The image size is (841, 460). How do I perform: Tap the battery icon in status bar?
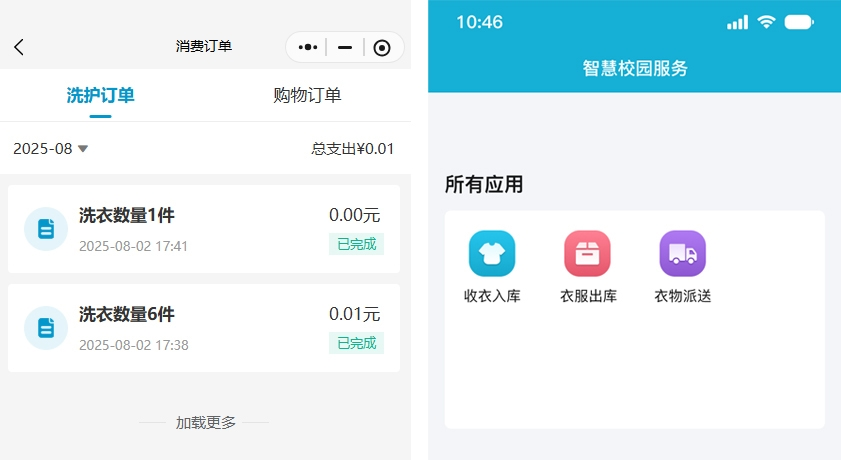tap(798, 22)
